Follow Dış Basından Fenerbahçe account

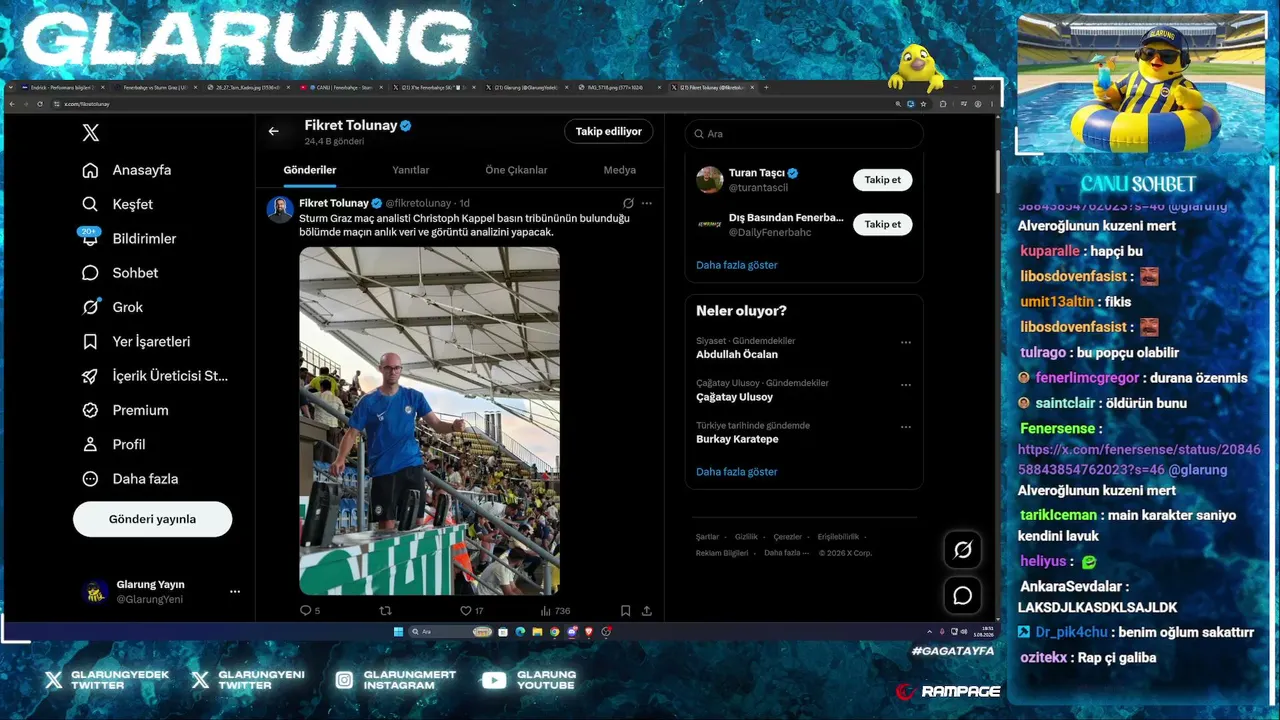(883, 224)
